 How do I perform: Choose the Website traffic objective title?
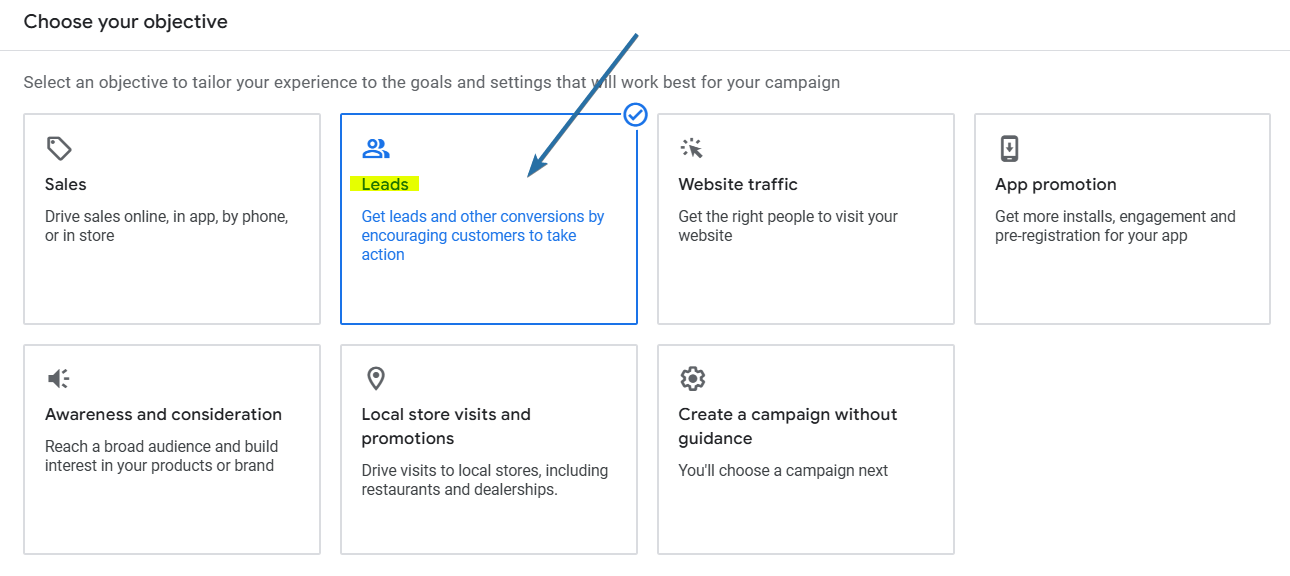point(738,184)
